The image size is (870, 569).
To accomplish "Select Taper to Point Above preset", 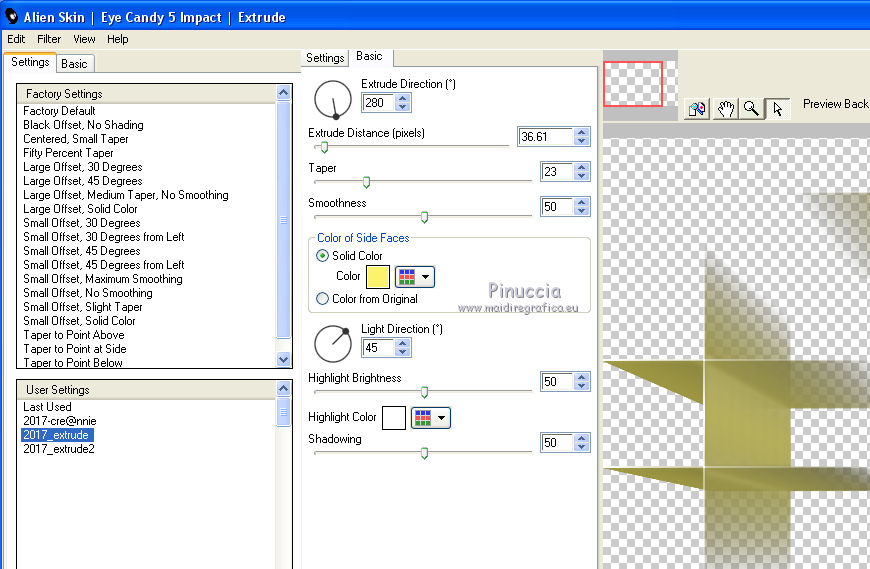I will [74, 335].
